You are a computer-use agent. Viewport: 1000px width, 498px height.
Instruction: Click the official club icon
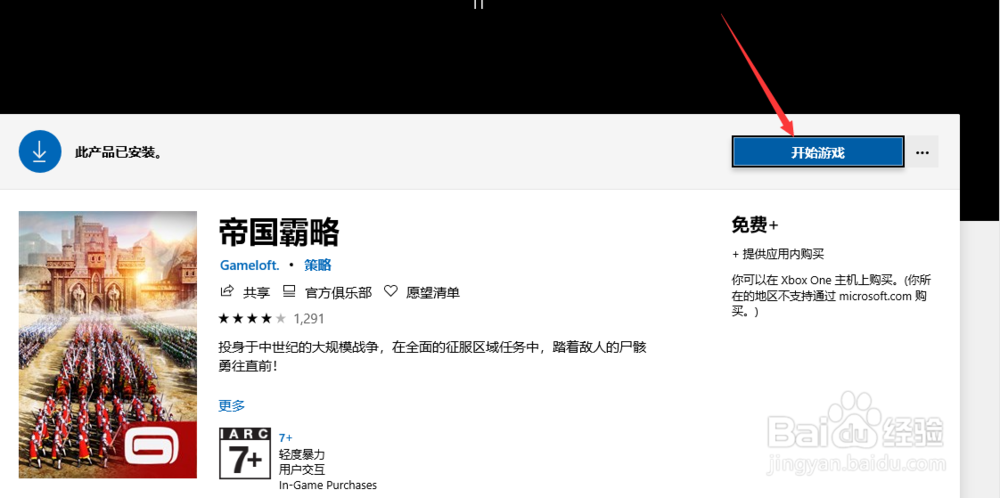289,292
